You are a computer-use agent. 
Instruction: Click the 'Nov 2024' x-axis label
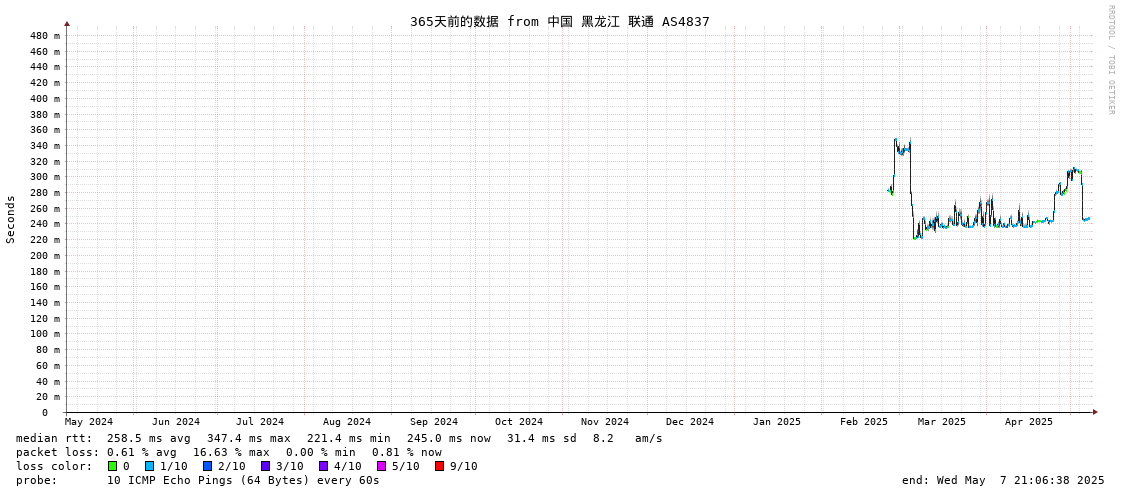point(606,422)
